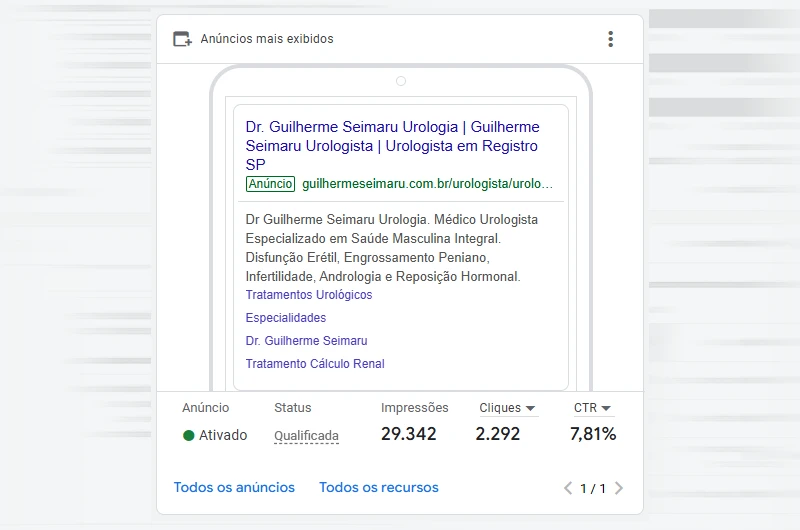The image size is (800, 530).
Task: Open Tratamento Cálculo Renal sitelink
Action: point(315,364)
